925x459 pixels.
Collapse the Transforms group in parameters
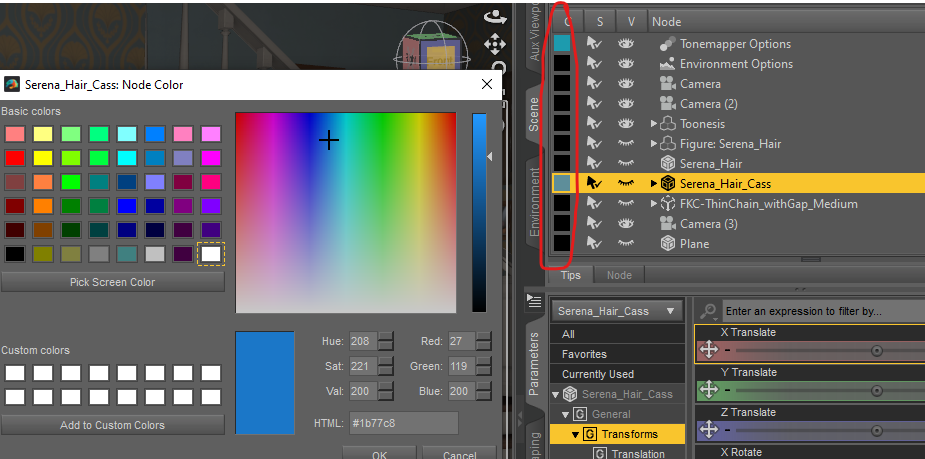tap(576, 434)
